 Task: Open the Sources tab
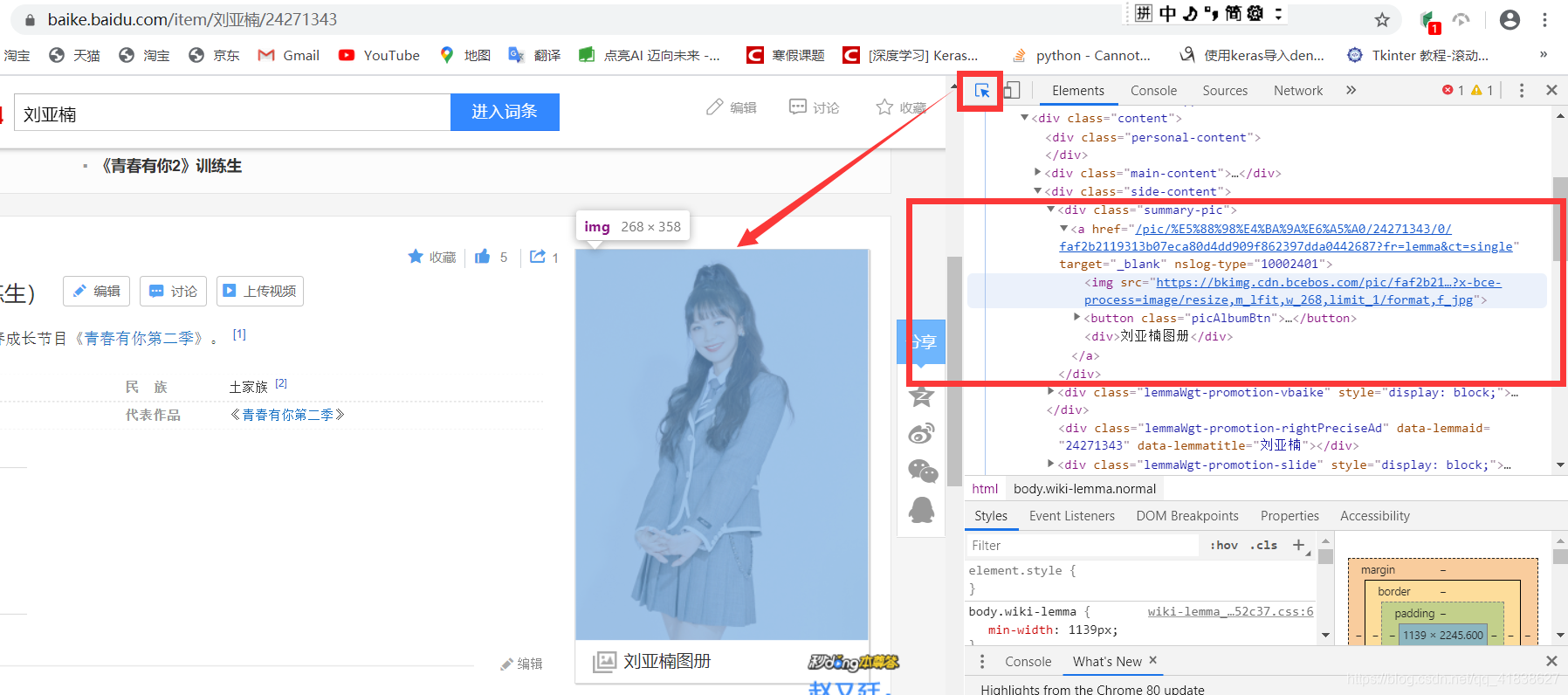[x=1225, y=90]
